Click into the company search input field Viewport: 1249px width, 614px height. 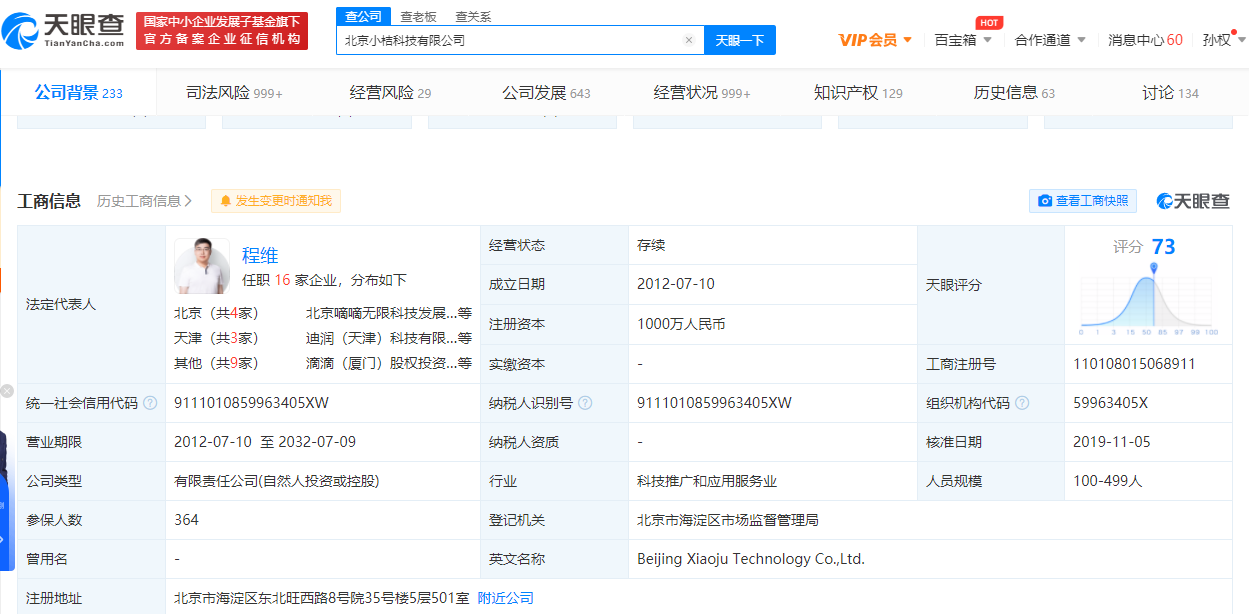click(x=510, y=40)
